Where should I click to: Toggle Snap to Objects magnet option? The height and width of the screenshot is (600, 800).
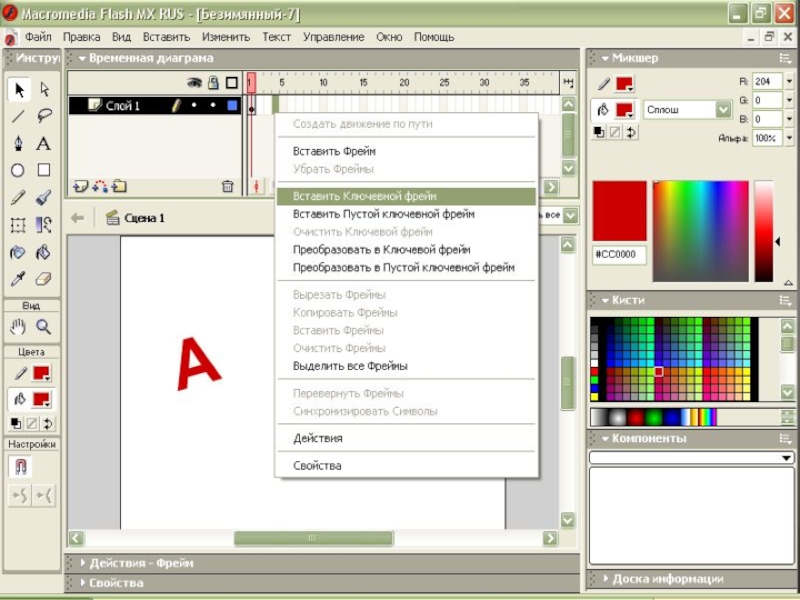pos(20,467)
